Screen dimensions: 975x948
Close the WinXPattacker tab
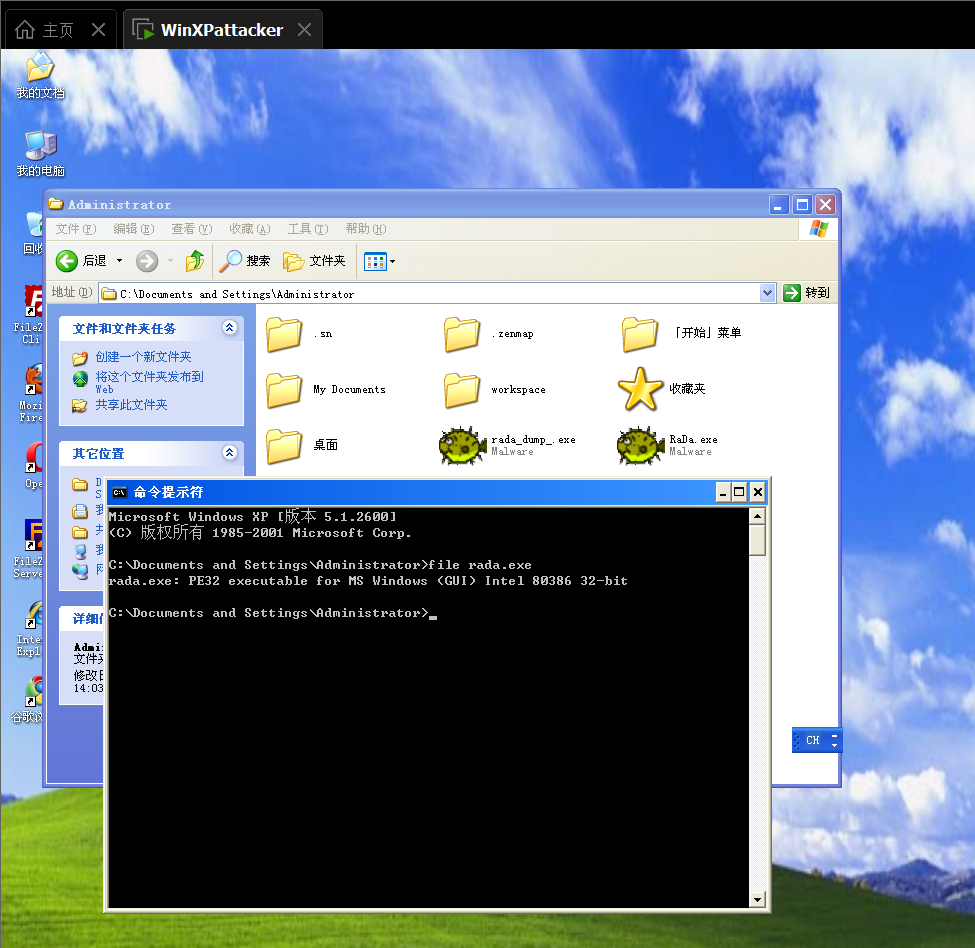(304, 29)
